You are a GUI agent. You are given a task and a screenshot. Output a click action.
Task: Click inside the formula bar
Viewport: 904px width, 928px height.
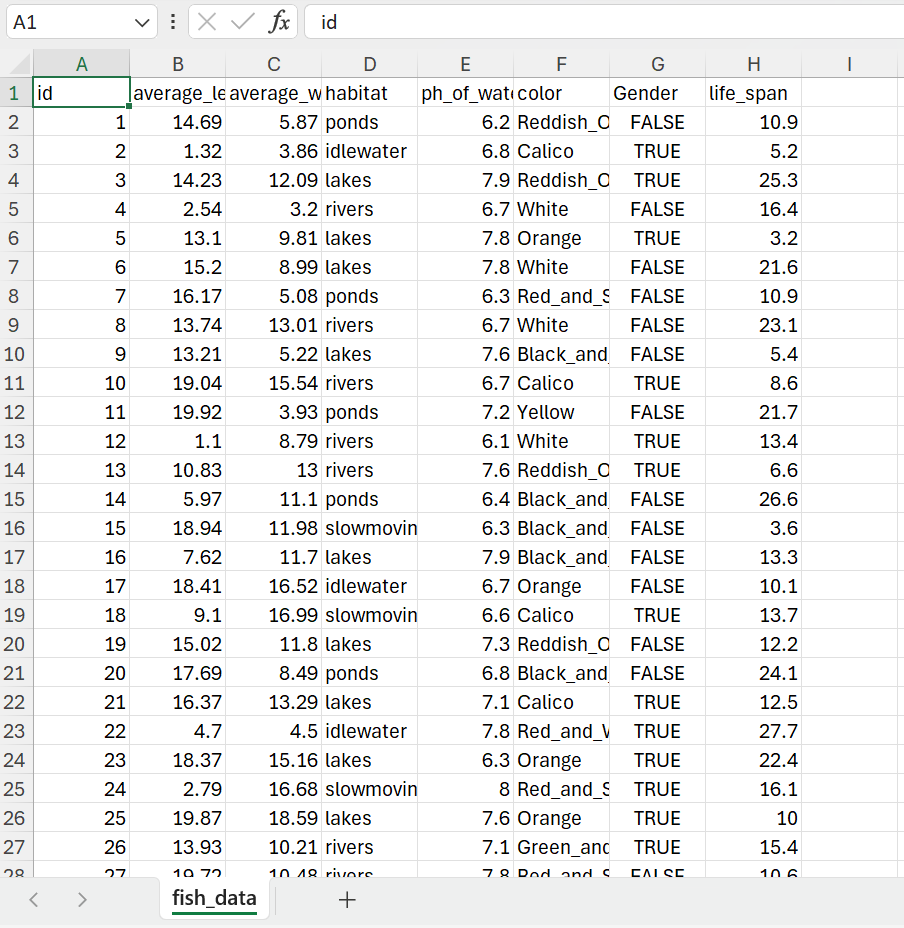[x=500, y=22]
